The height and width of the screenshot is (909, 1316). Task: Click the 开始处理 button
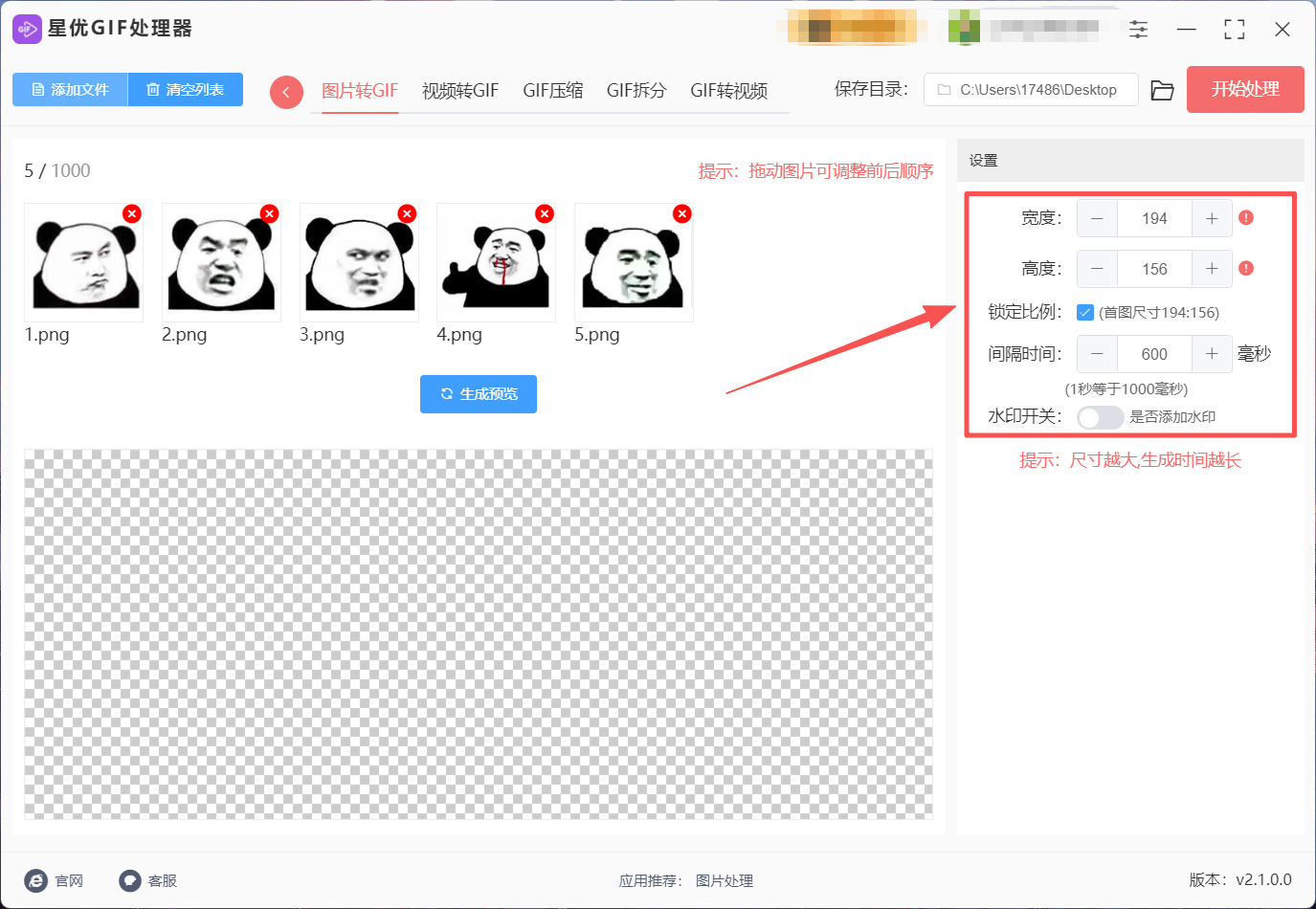tap(1245, 89)
